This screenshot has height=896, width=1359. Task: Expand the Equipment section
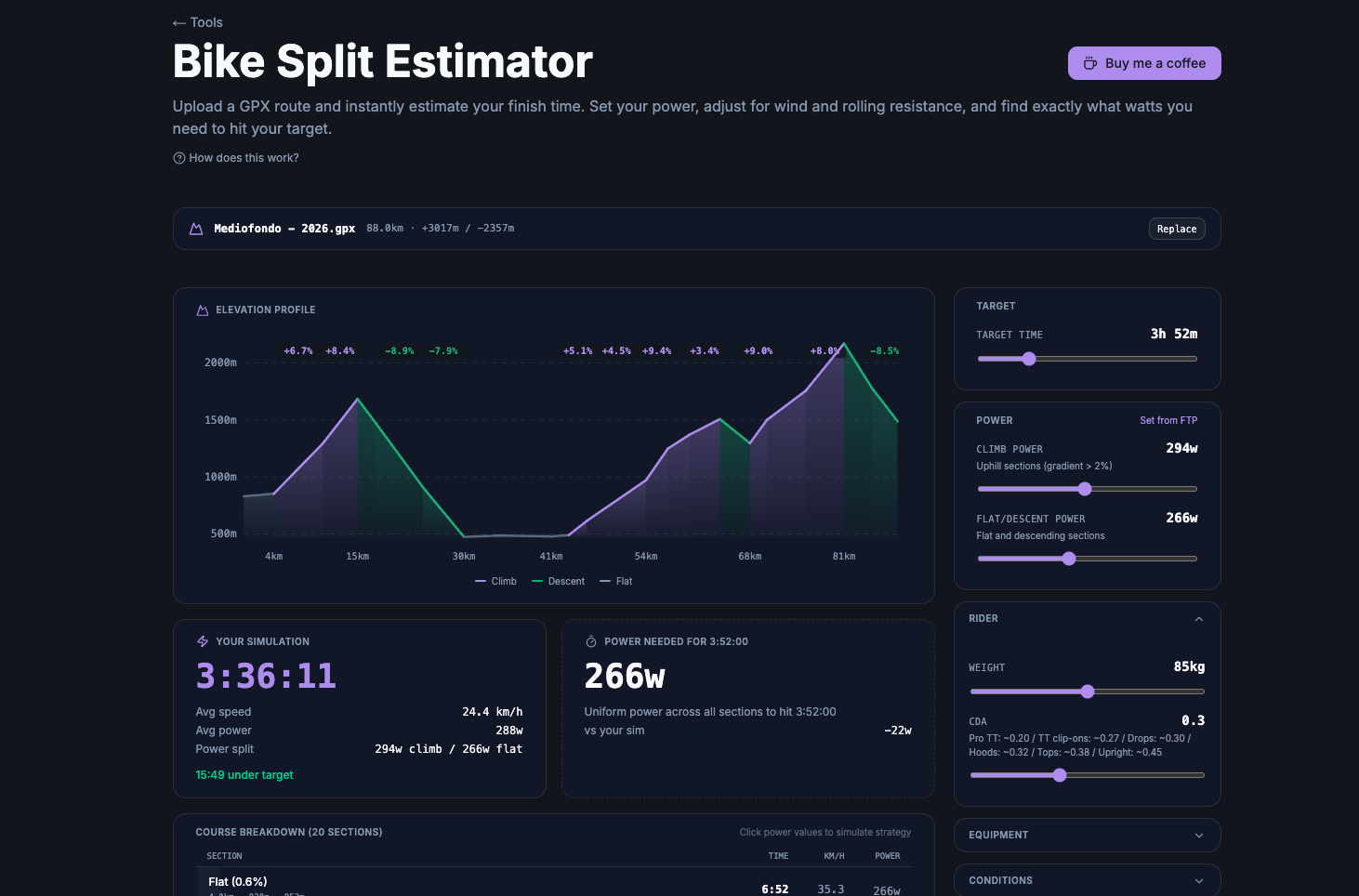point(1198,836)
